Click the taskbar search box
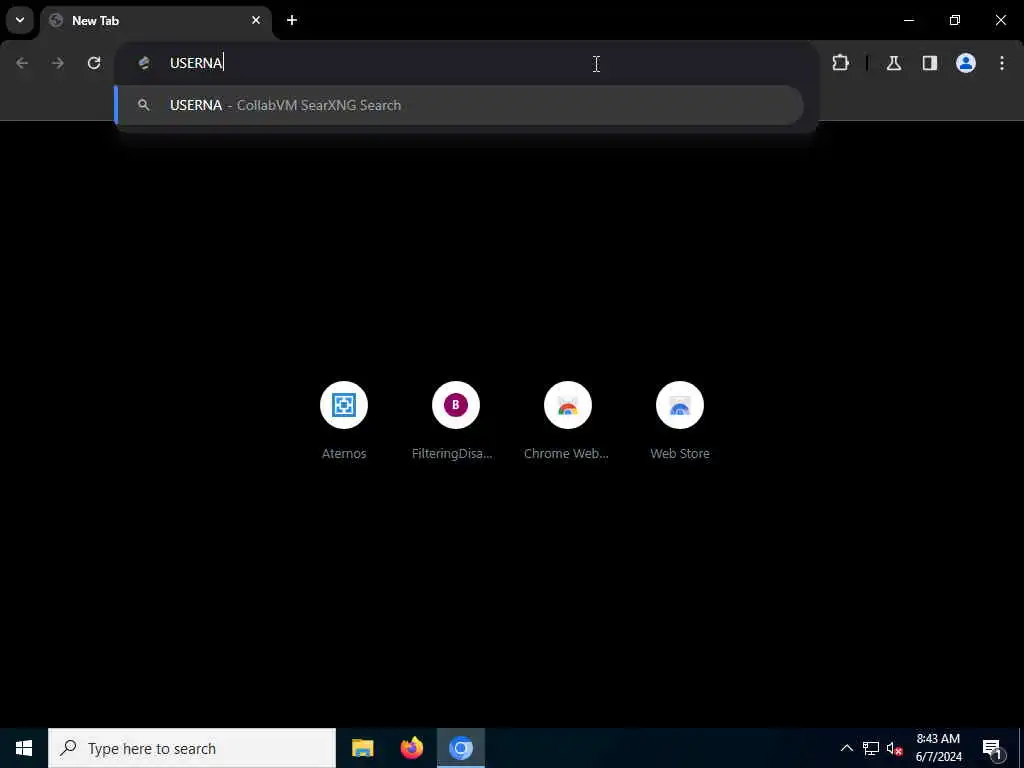 tap(192, 748)
